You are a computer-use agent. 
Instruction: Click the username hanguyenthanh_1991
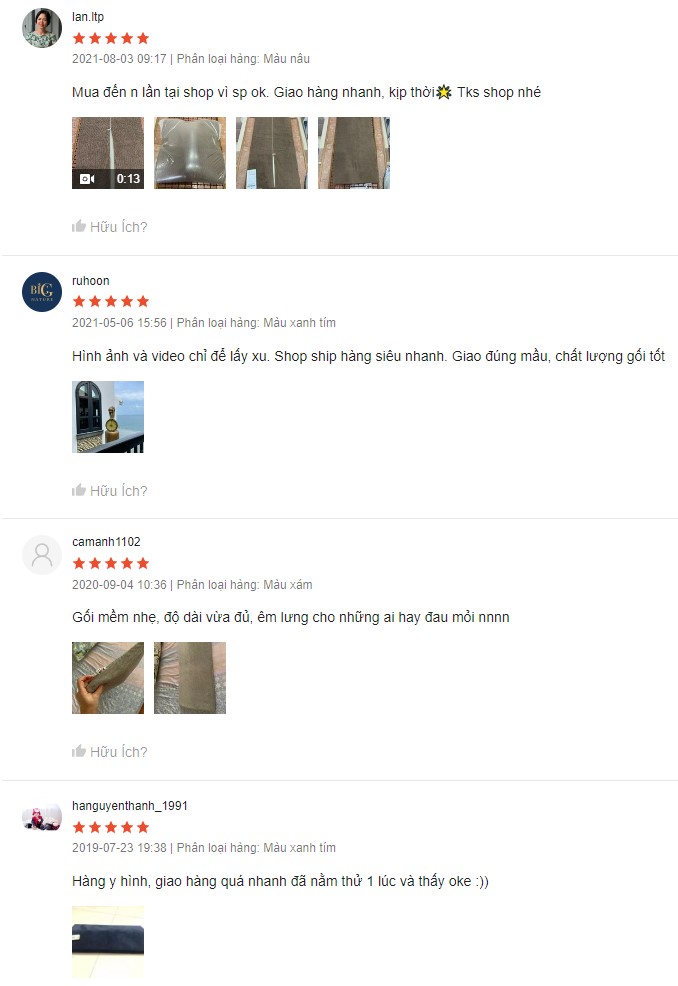coord(130,806)
